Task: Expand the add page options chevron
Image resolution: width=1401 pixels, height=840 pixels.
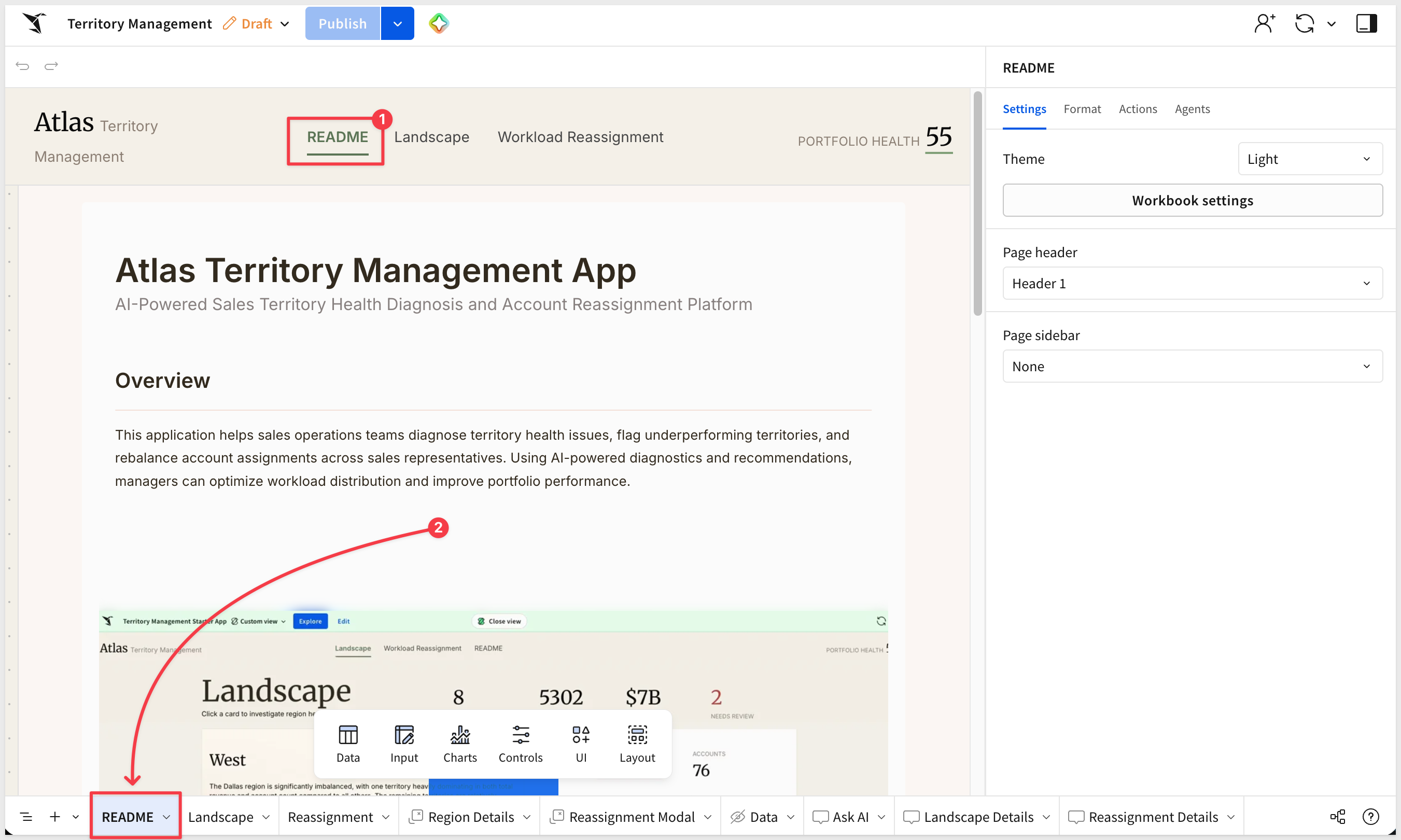Action: point(76,817)
